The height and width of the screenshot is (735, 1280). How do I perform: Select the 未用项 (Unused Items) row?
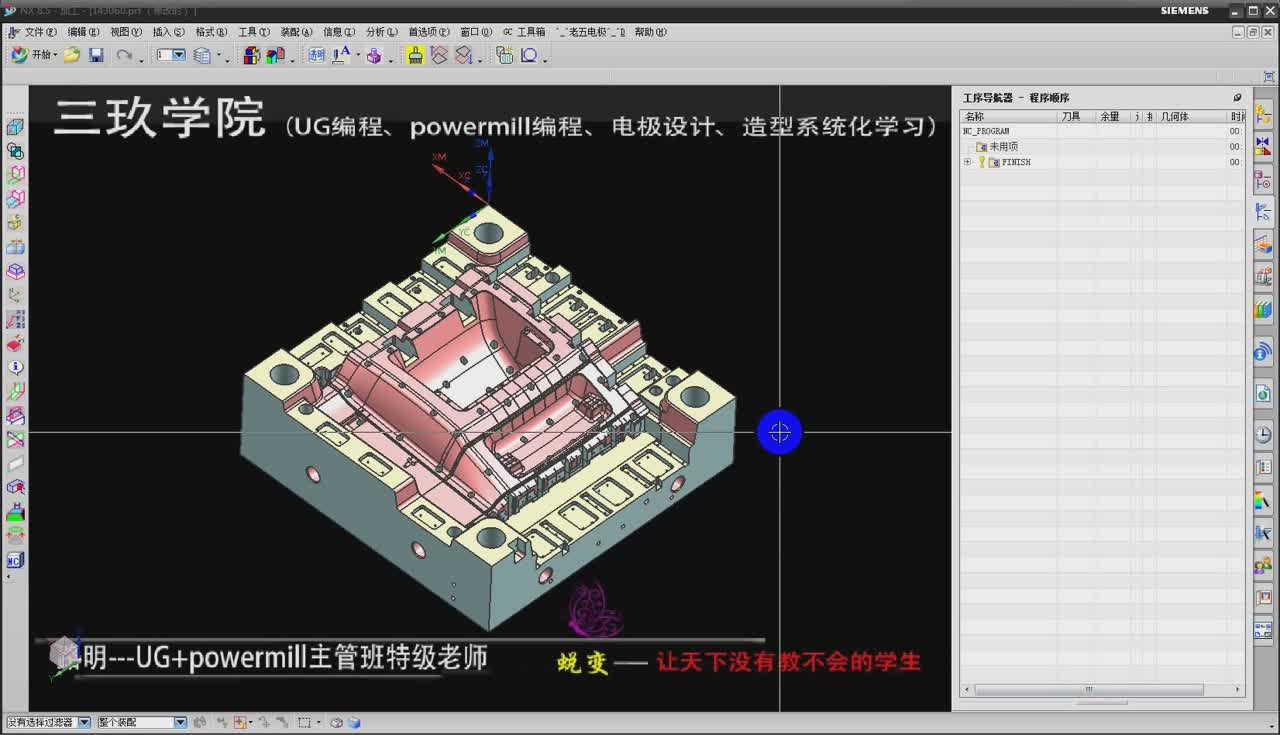point(1103,147)
